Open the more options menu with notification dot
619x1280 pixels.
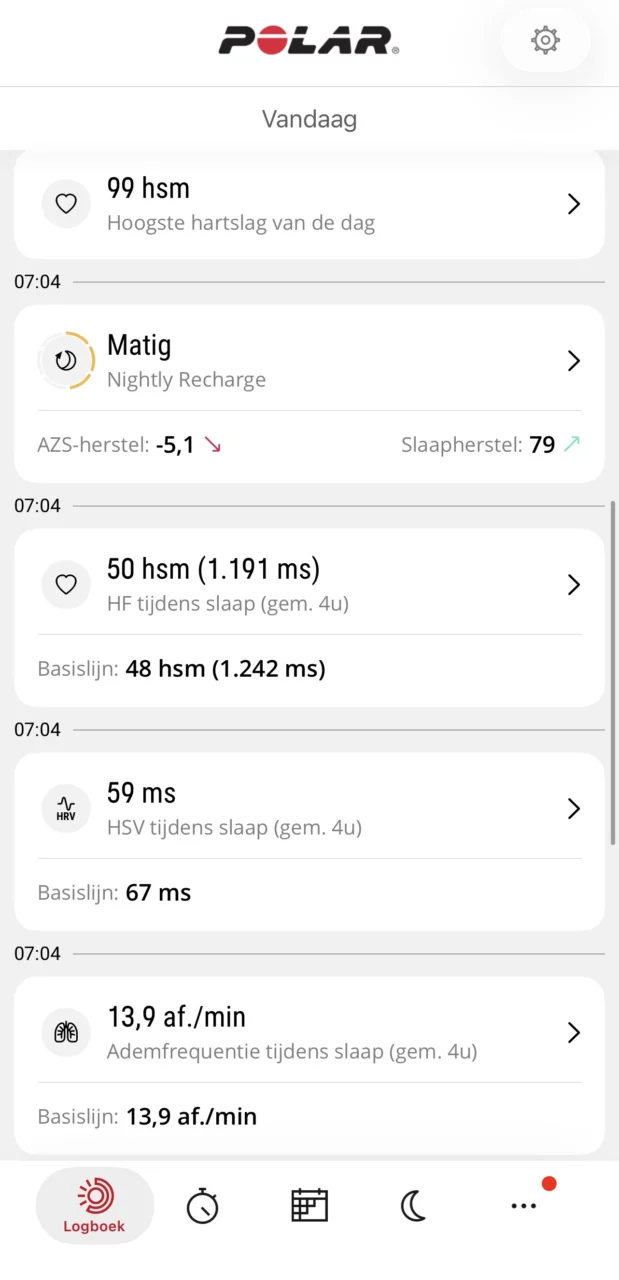pos(524,1205)
